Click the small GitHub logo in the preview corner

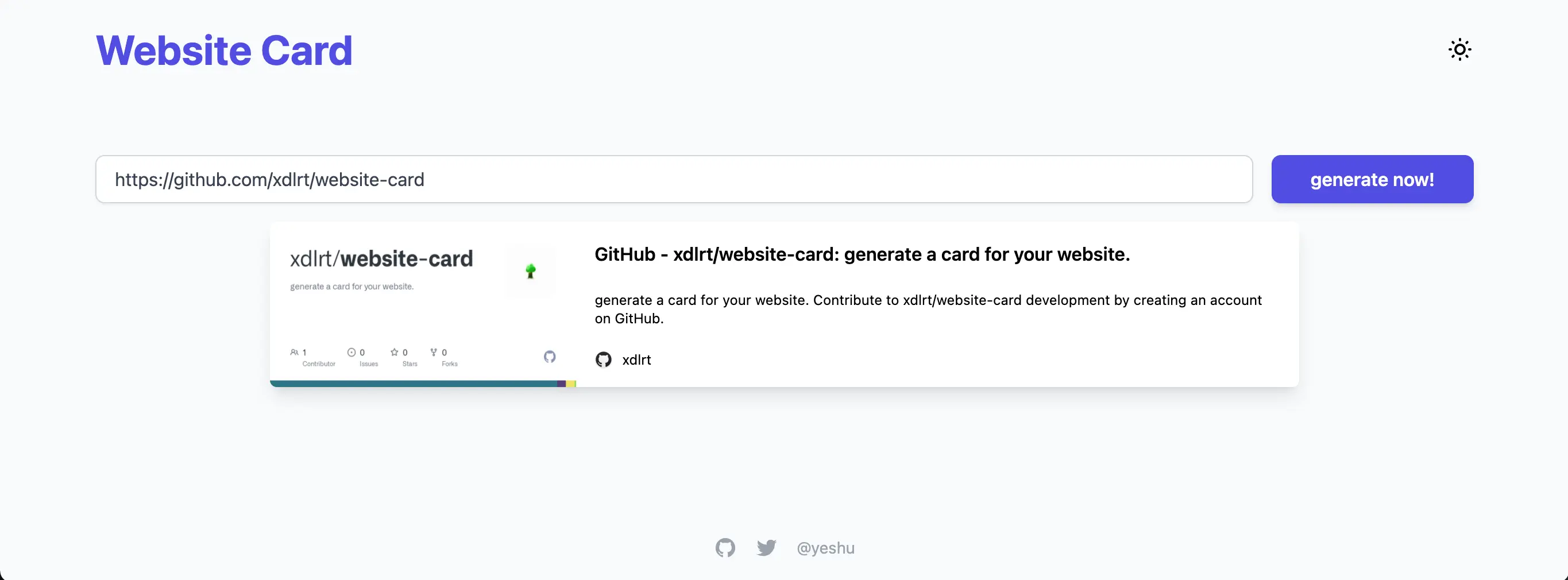point(550,357)
